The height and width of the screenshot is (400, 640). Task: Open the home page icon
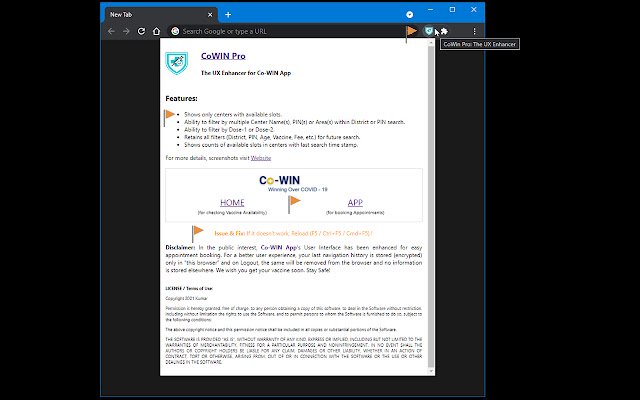[156, 31]
